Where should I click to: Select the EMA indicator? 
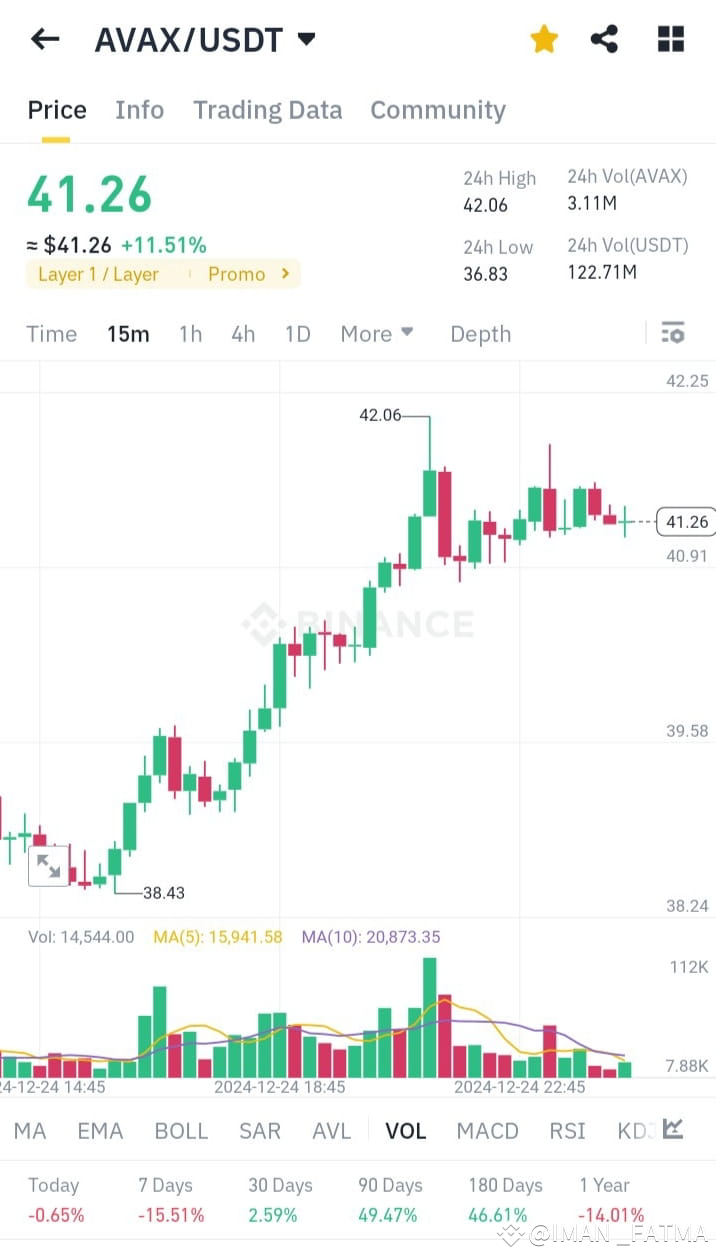coord(100,1130)
